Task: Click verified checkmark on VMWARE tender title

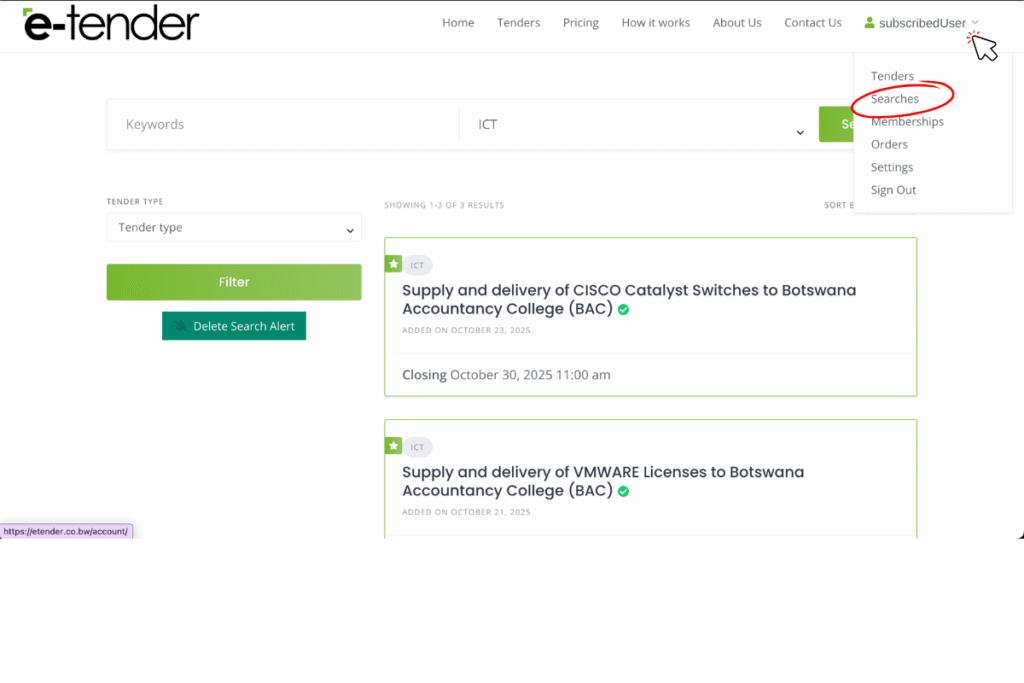Action: [x=623, y=492]
